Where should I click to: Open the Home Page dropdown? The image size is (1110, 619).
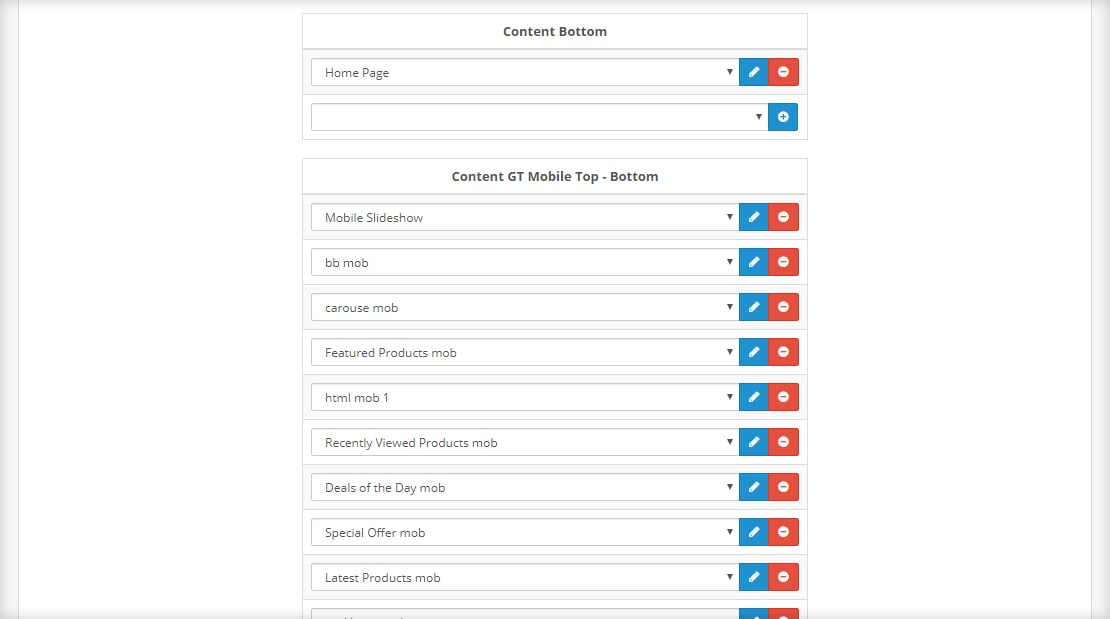coord(525,72)
